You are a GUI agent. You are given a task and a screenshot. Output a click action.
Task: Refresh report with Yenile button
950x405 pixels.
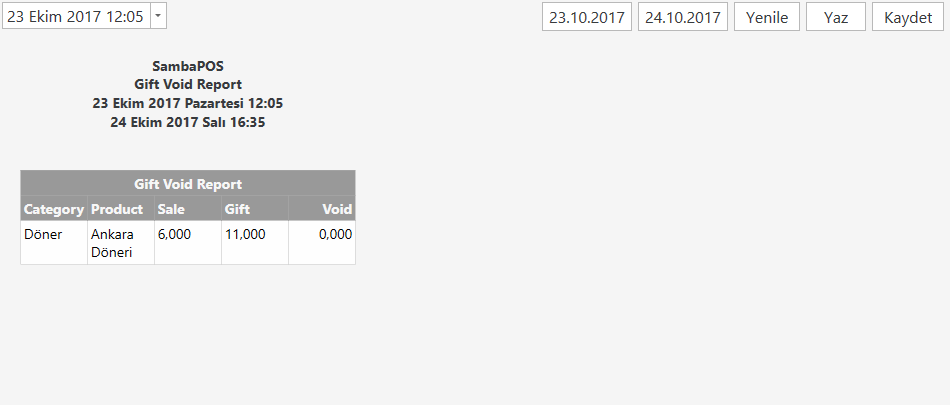coord(766,17)
